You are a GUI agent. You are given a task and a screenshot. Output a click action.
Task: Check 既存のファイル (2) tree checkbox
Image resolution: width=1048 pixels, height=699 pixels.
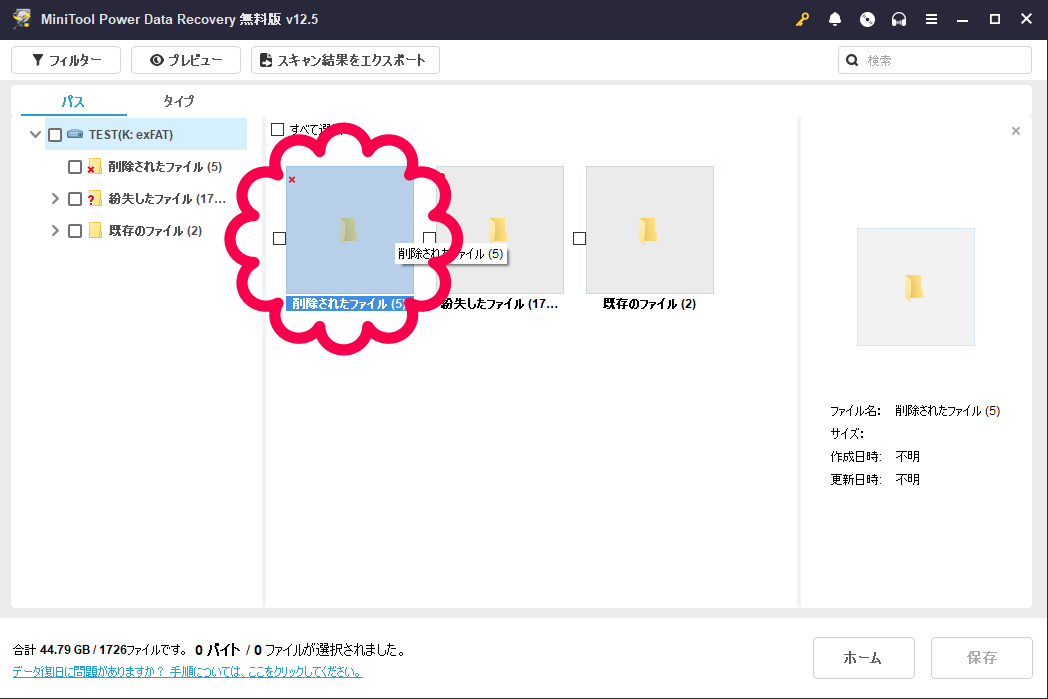(75, 231)
